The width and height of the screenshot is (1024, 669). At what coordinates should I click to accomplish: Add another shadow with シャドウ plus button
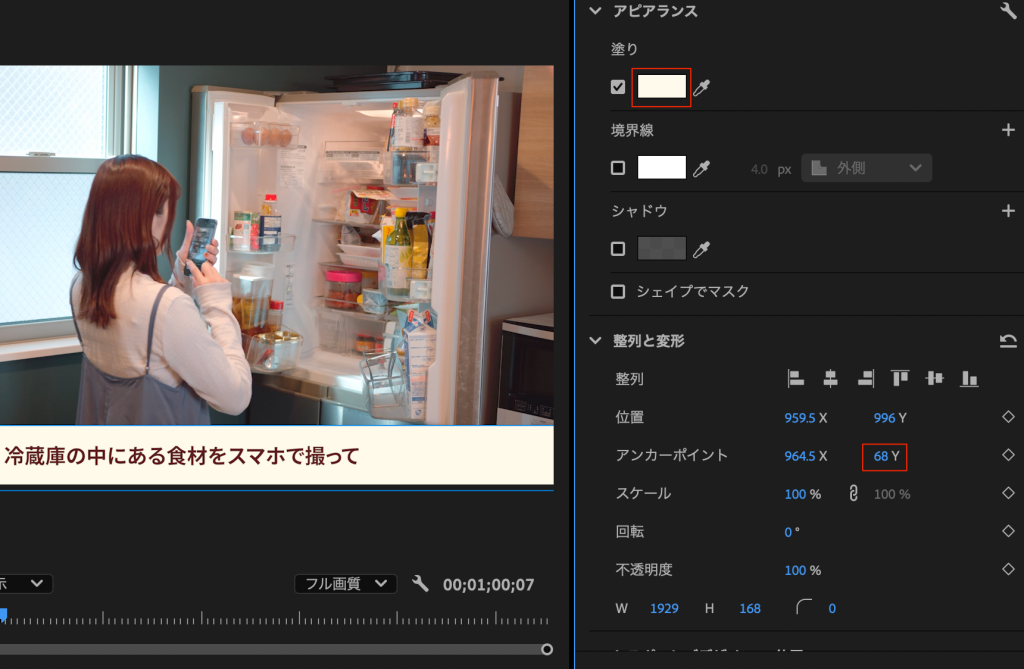coord(1008,211)
